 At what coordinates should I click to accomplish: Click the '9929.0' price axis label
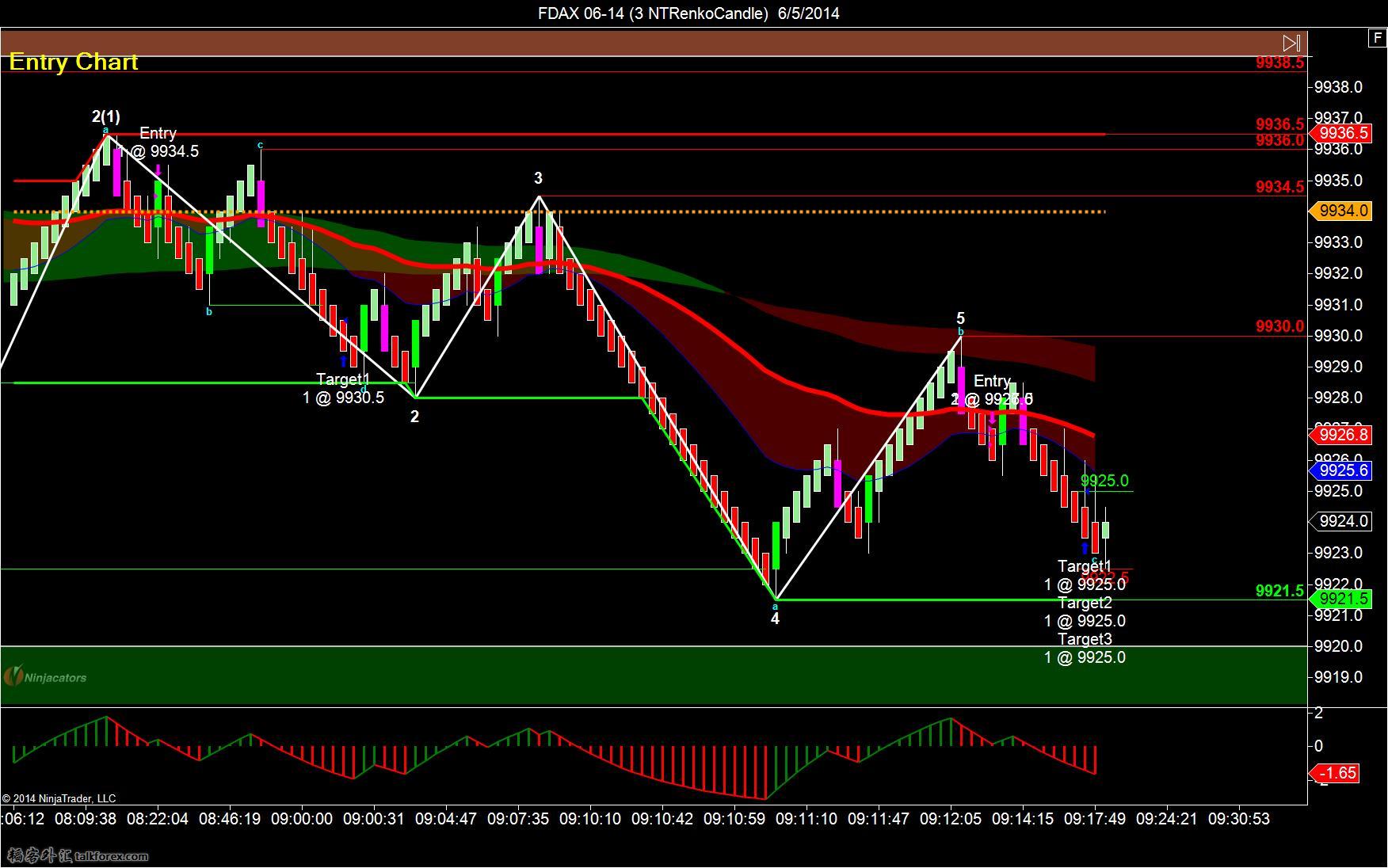coord(1338,367)
